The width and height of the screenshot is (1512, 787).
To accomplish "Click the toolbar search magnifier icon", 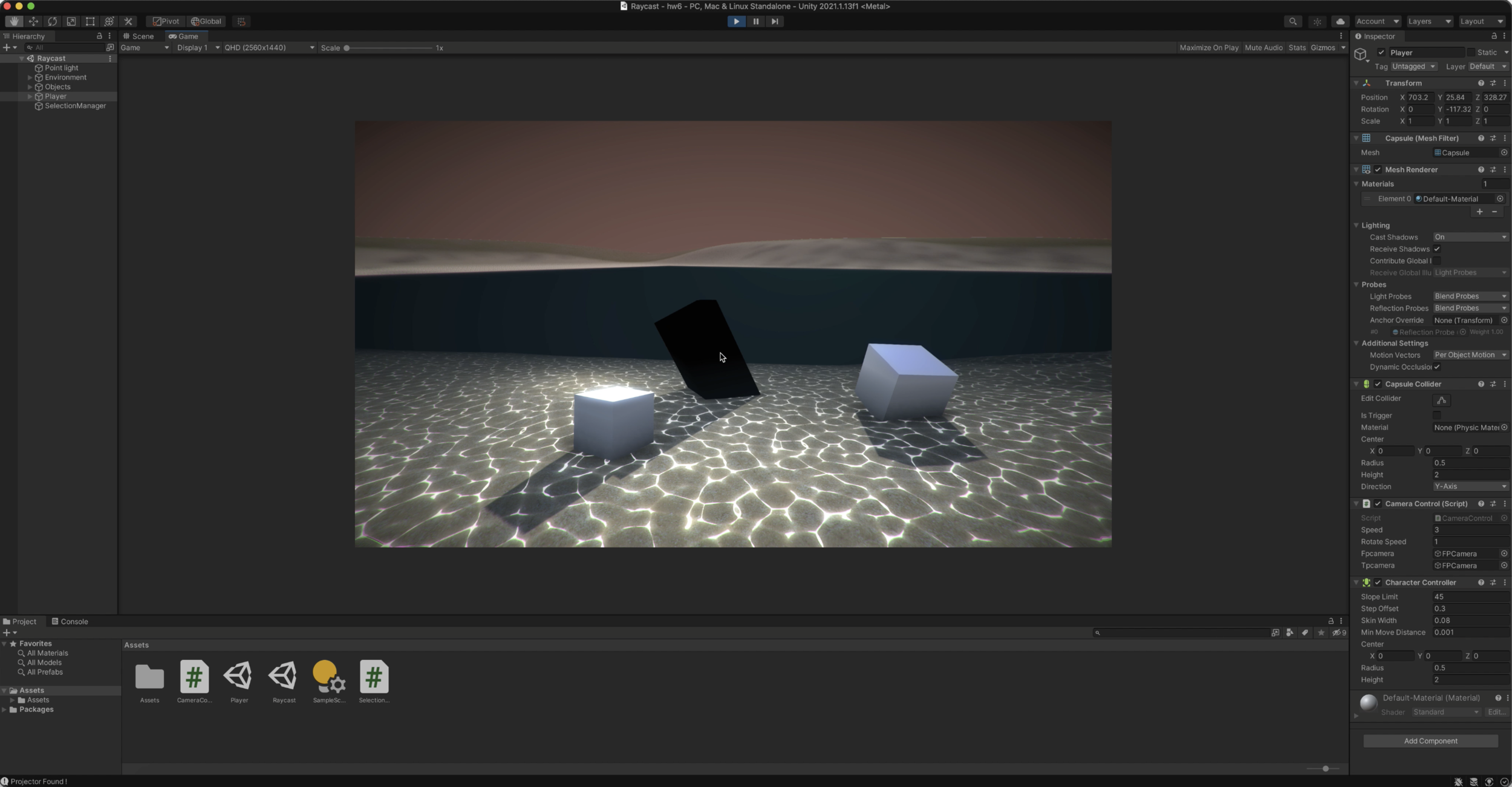I will (1292, 21).
